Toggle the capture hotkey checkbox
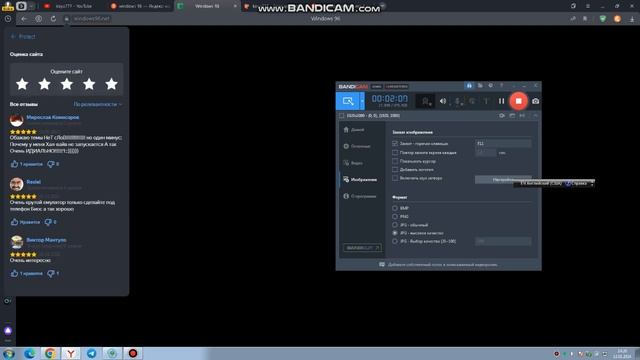 pyautogui.click(x=395, y=144)
